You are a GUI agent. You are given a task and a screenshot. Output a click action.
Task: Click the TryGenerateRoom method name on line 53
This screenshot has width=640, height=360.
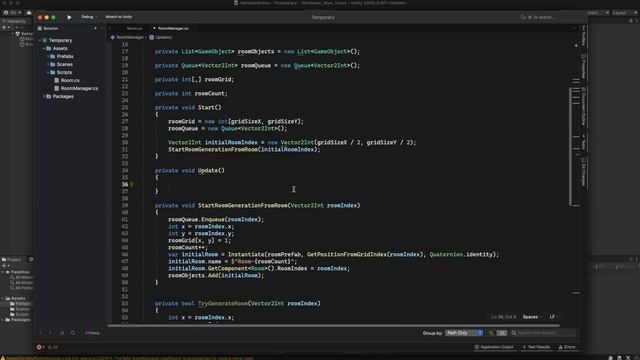pos(223,303)
